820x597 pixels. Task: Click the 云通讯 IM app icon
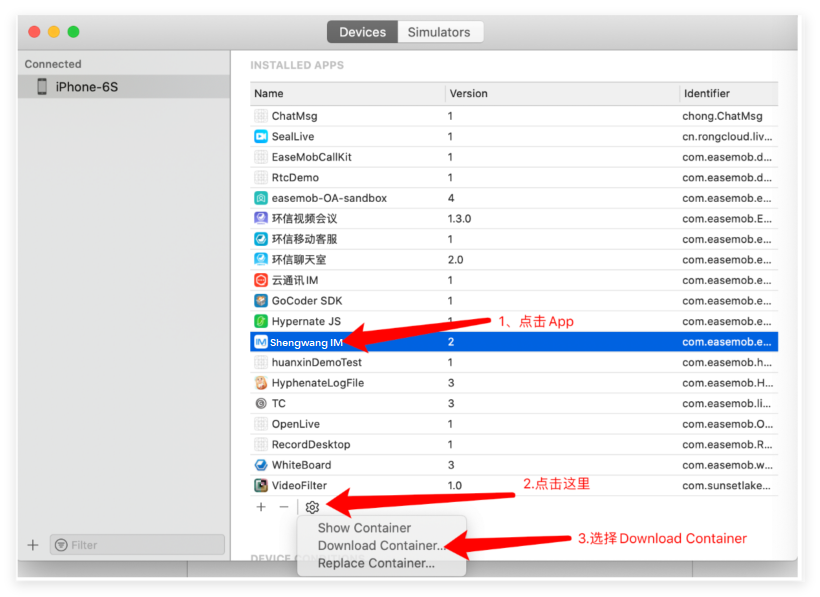(260, 280)
